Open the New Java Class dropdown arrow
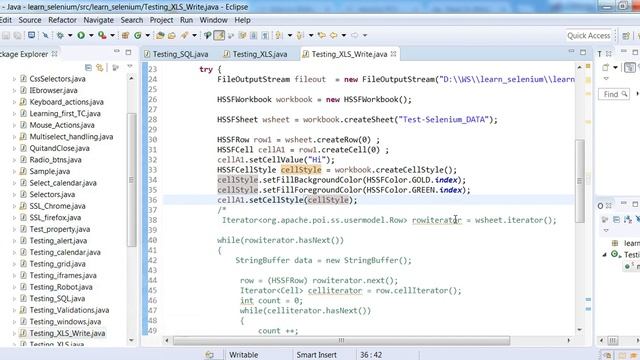640x360 pixels. pos(147,36)
